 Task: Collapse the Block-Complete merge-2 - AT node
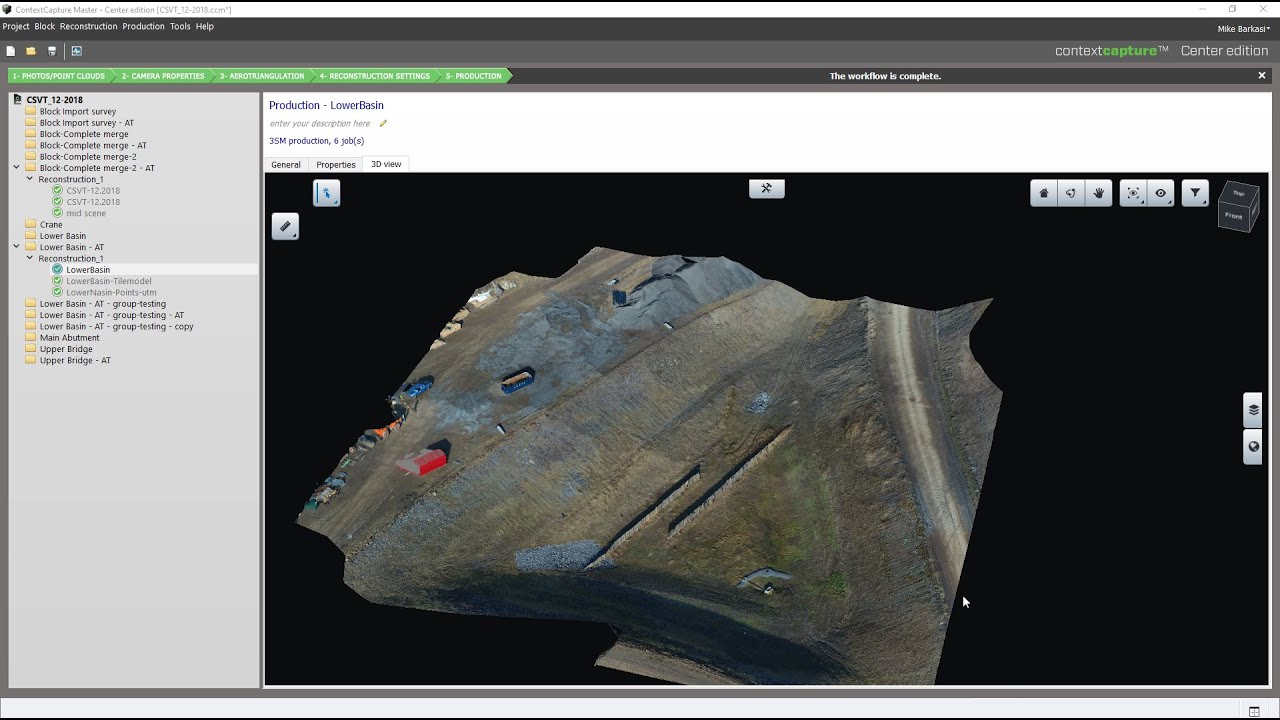pos(17,168)
